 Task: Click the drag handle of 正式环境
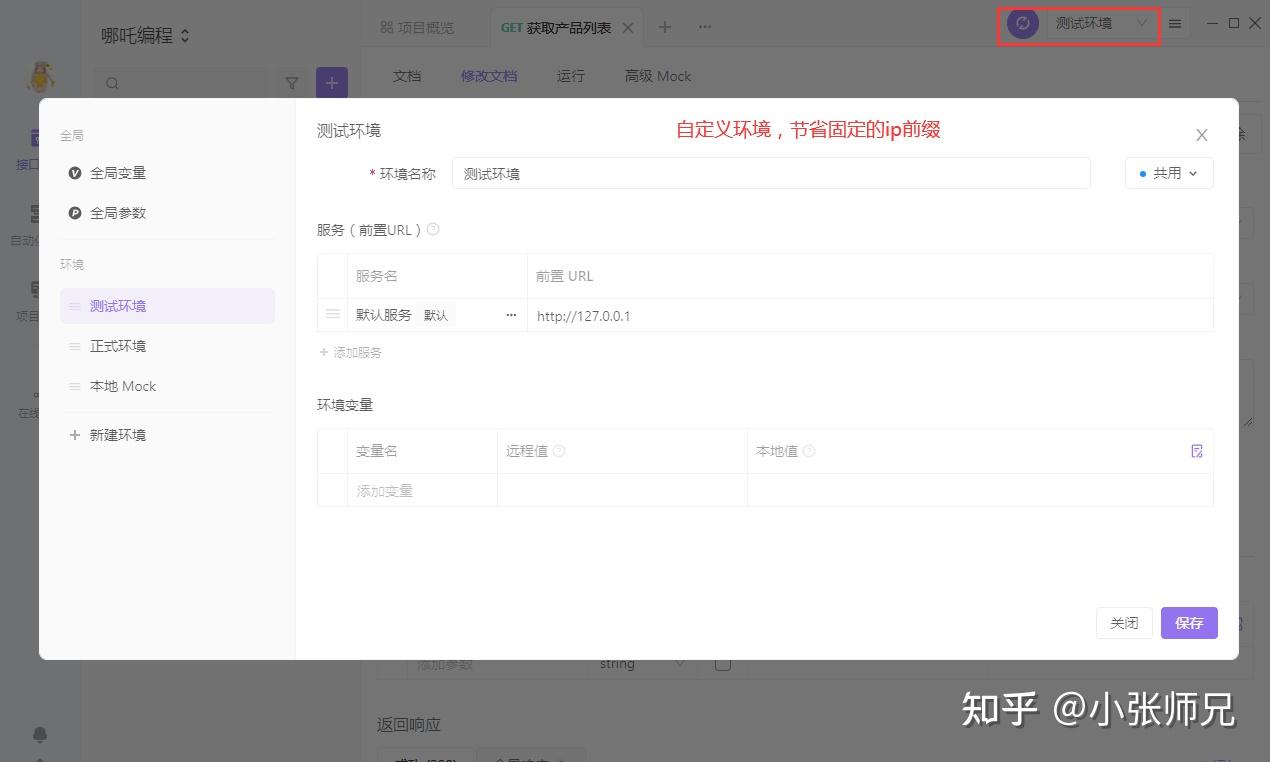pyautogui.click(x=74, y=346)
